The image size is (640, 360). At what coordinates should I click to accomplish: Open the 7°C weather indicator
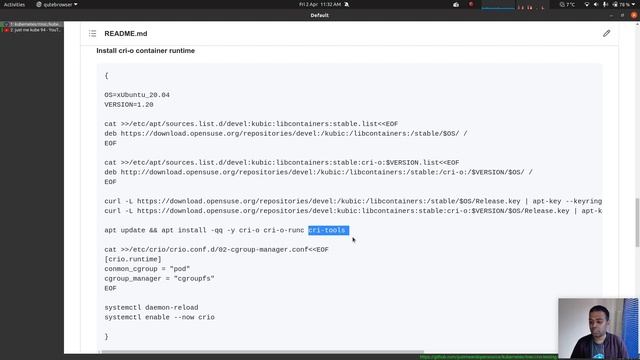pyautogui.click(x=567, y=4)
